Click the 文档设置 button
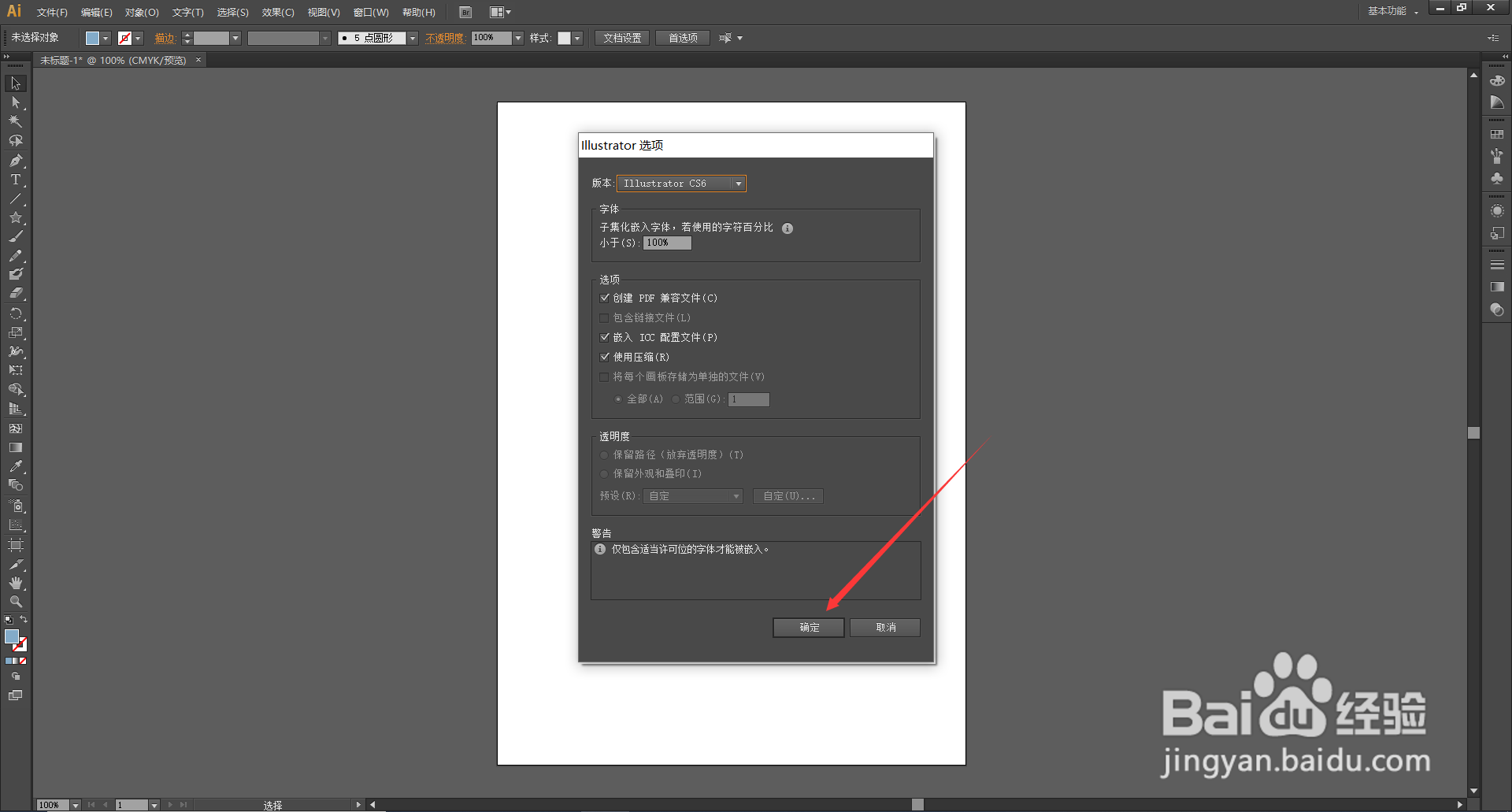The width and height of the screenshot is (1512, 812). 622,38
